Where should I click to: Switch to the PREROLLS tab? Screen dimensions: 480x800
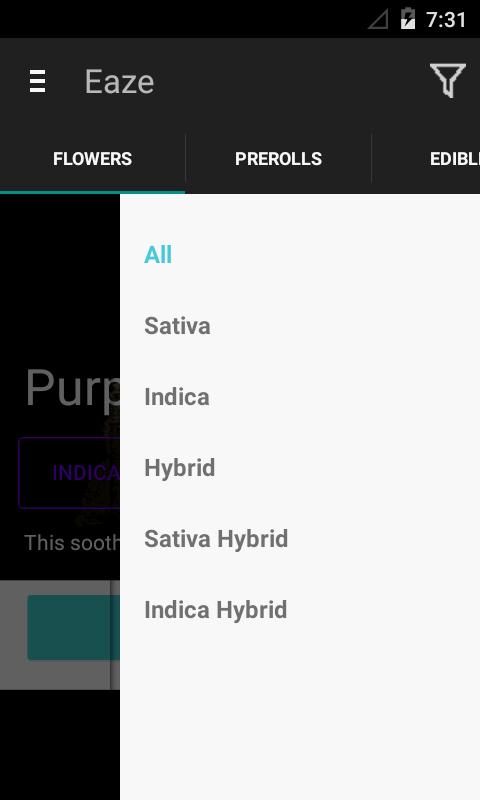tap(279, 159)
